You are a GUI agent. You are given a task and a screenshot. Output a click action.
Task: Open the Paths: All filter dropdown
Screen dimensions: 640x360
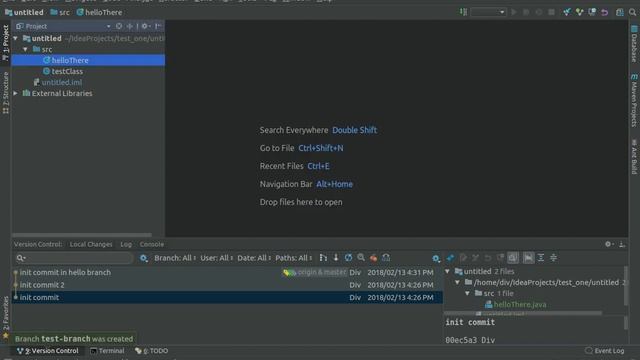[x=293, y=258]
